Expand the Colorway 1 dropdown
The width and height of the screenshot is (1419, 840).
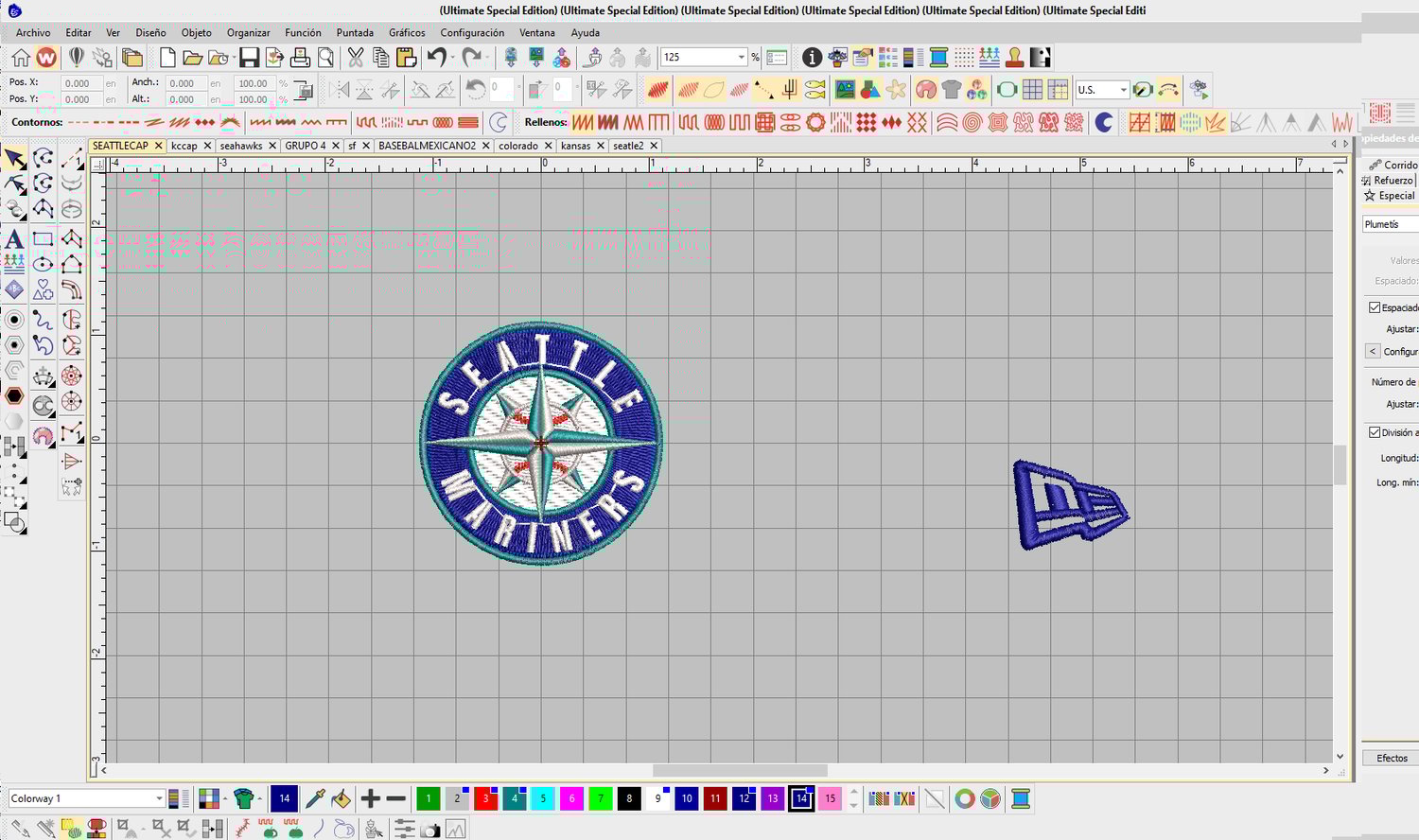point(159,798)
